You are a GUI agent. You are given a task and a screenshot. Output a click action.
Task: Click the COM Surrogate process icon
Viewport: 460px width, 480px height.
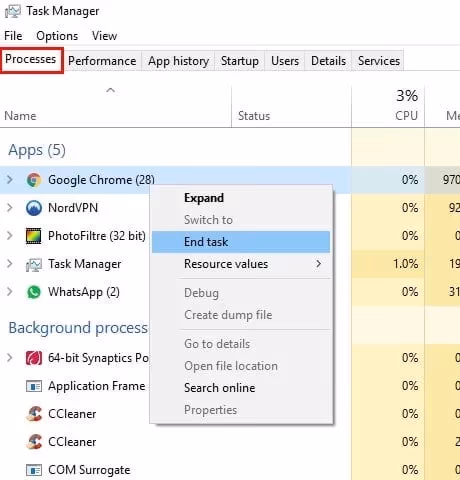tap(34, 470)
